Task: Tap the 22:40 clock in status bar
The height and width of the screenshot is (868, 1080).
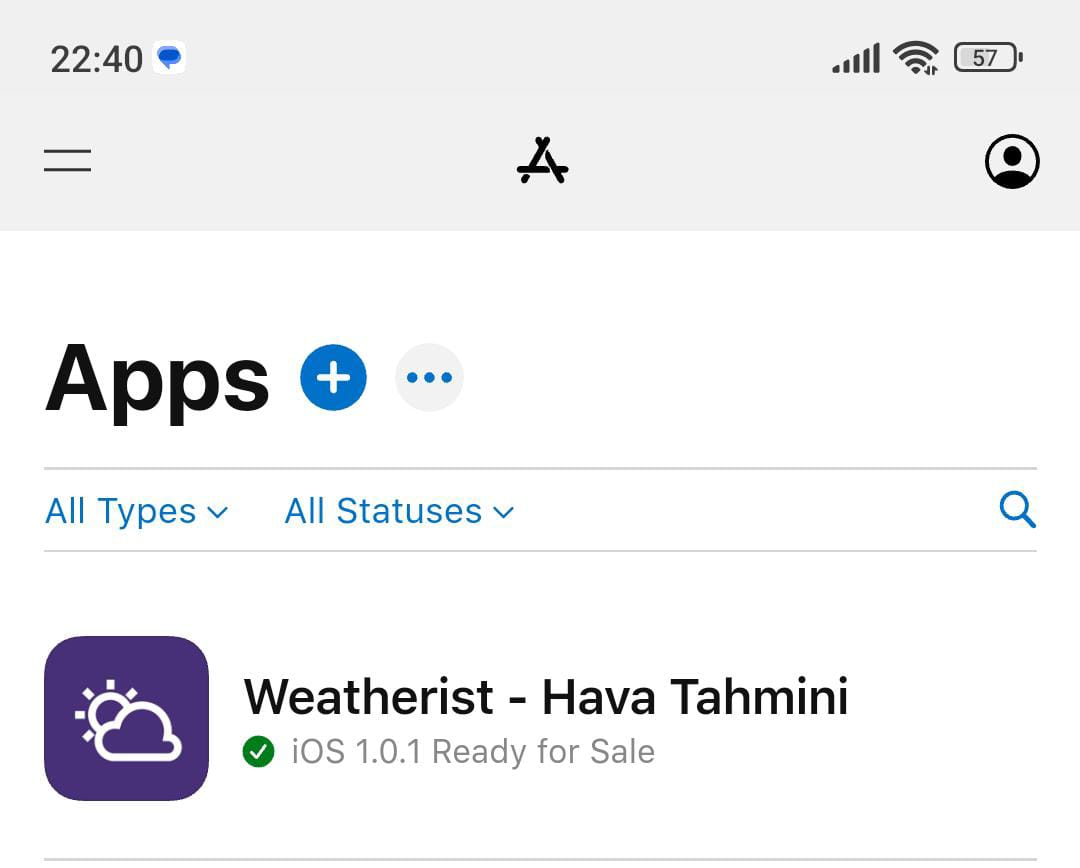Action: (96, 59)
